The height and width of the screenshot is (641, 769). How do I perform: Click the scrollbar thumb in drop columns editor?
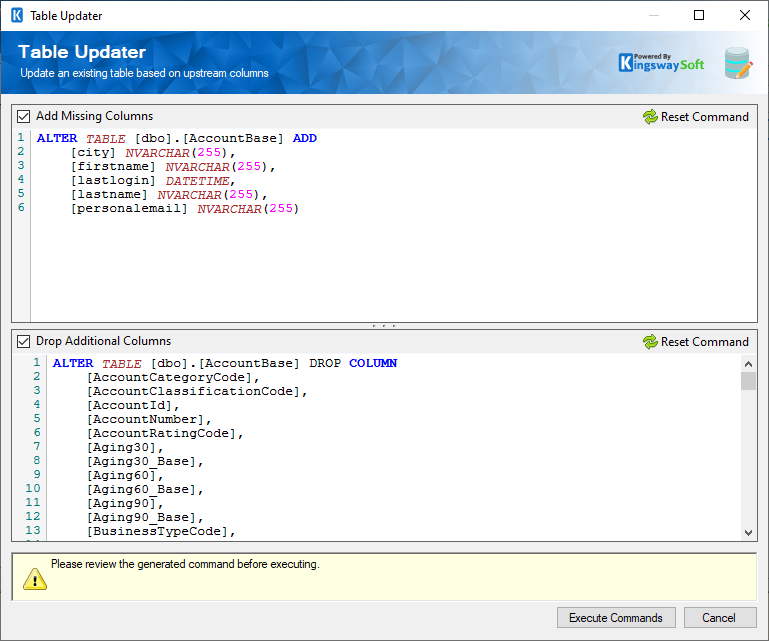point(748,381)
